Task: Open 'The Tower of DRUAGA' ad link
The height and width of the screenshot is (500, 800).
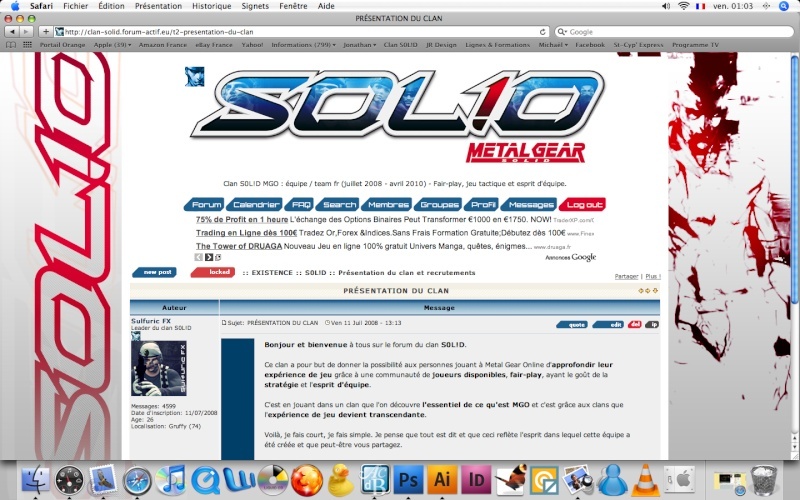Action: point(239,246)
